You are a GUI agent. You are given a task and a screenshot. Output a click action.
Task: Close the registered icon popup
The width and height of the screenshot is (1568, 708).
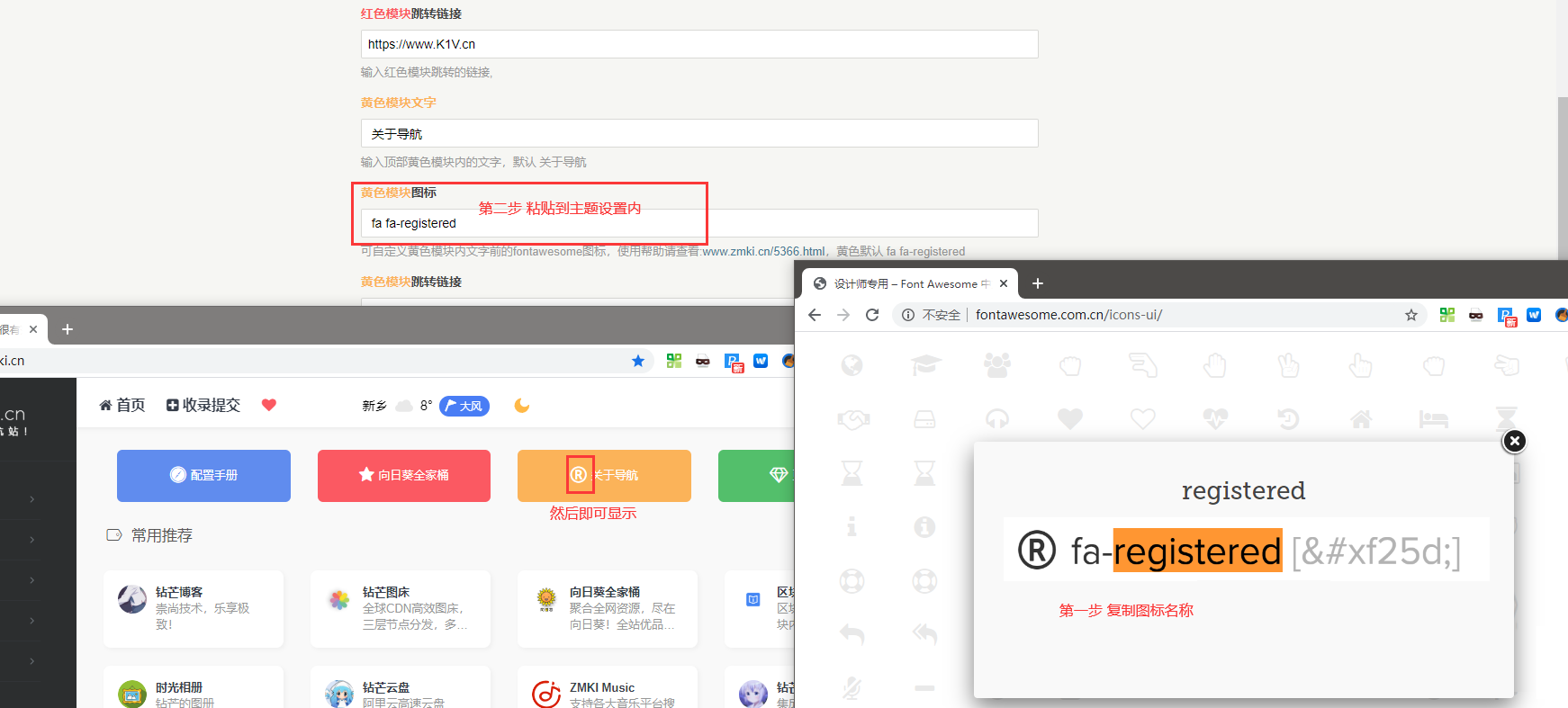click(1515, 441)
